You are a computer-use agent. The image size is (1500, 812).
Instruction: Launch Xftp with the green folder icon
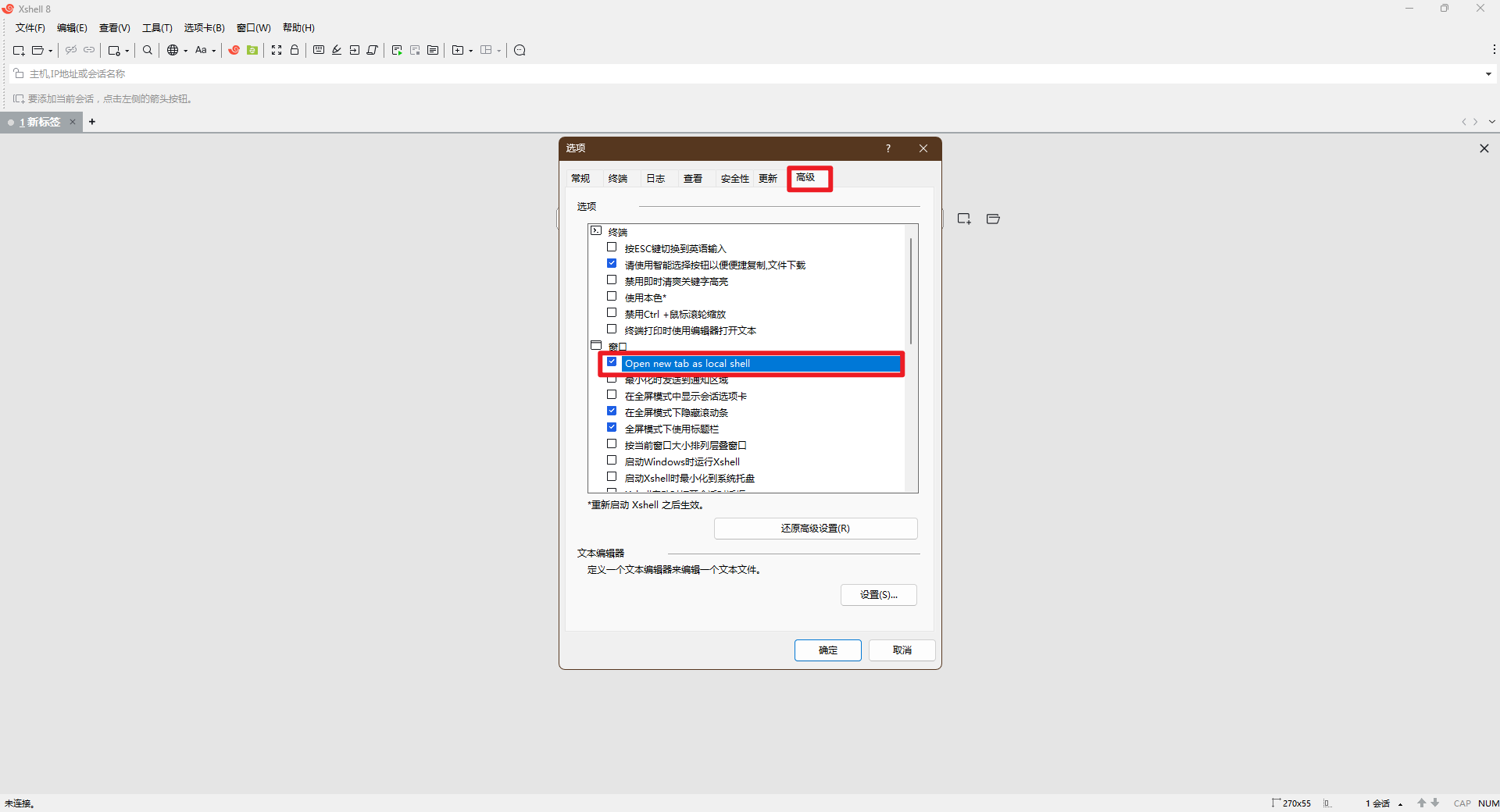click(x=252, y=51)
